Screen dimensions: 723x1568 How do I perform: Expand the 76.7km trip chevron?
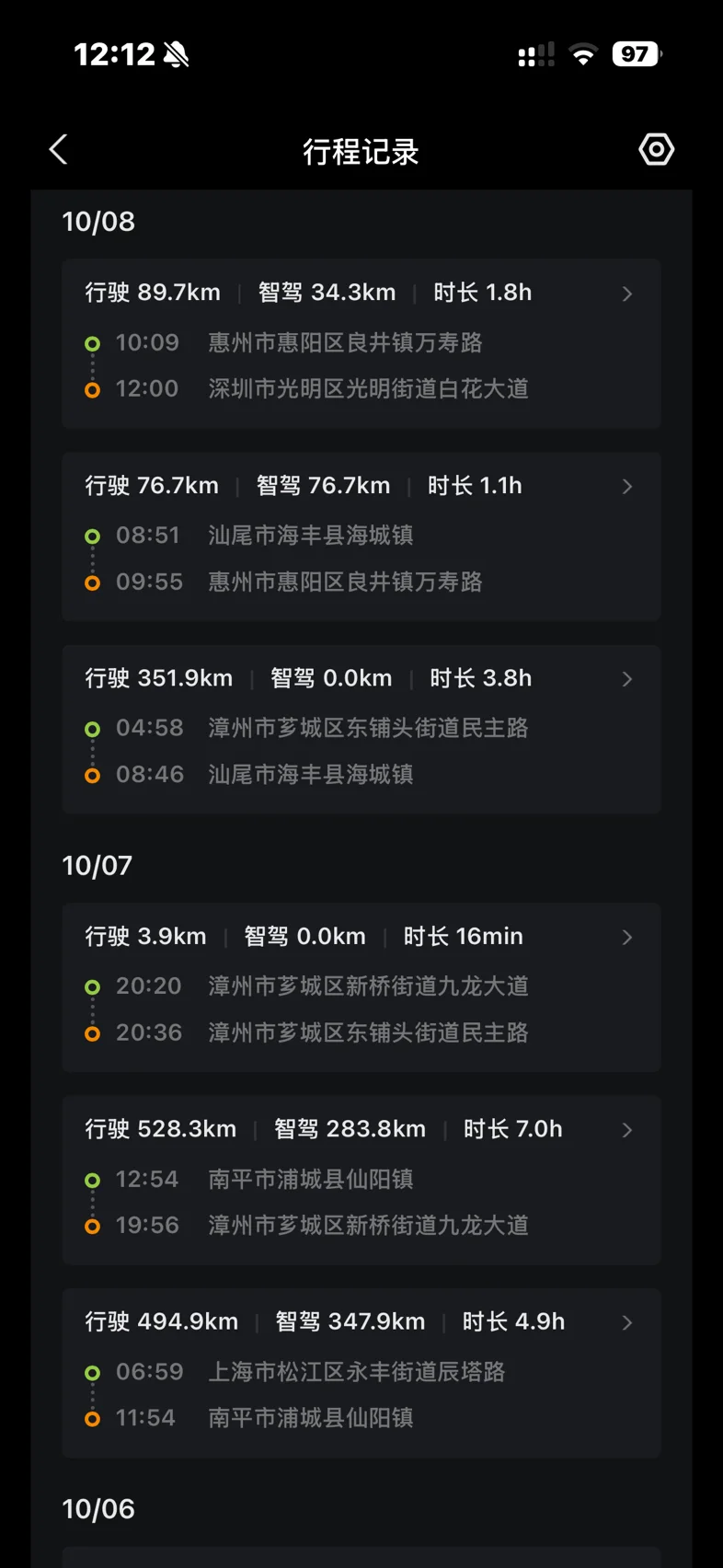click(627, 486)
